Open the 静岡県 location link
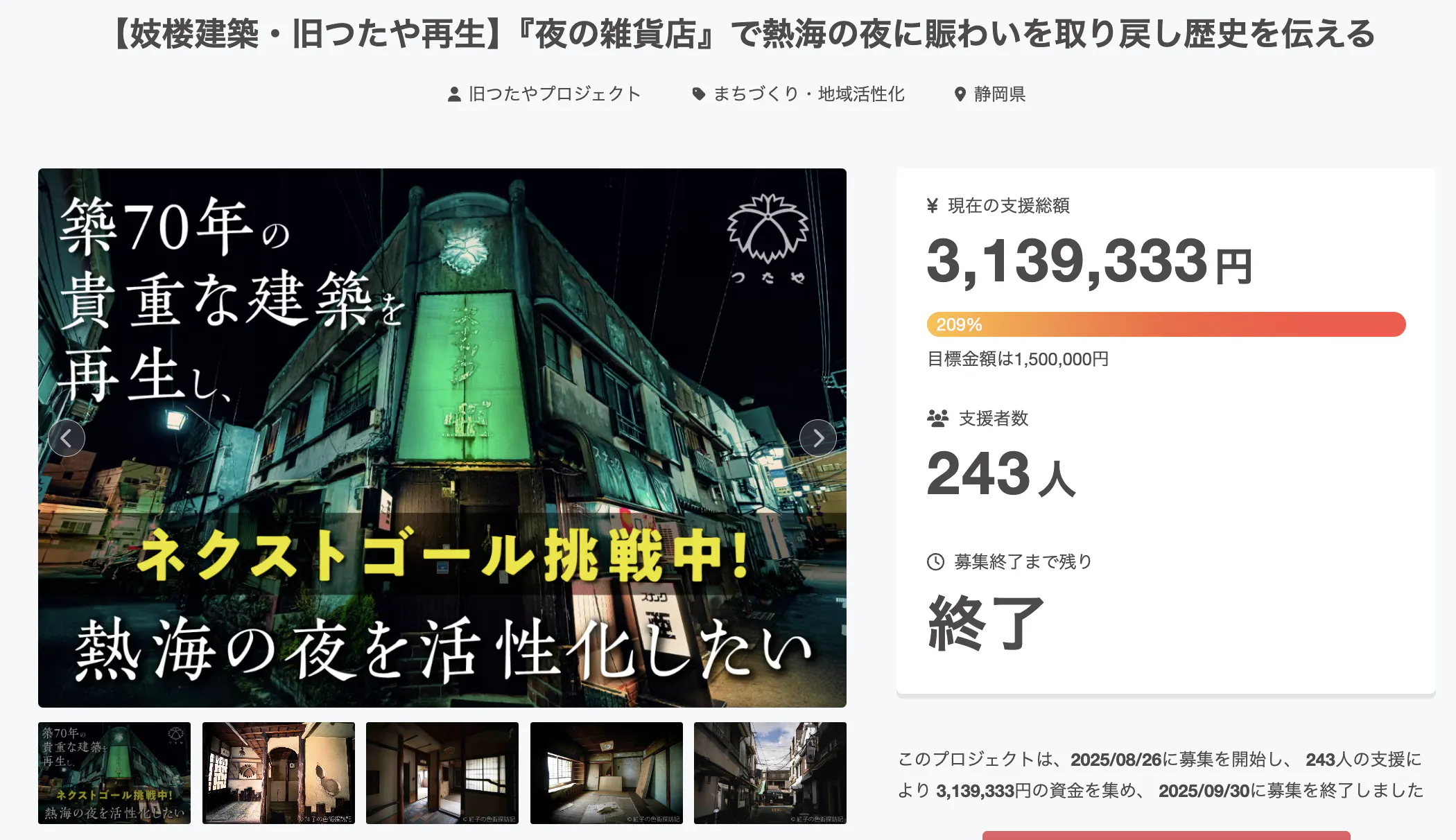This screenshot has width=1456, height=840. point(1000,94)
